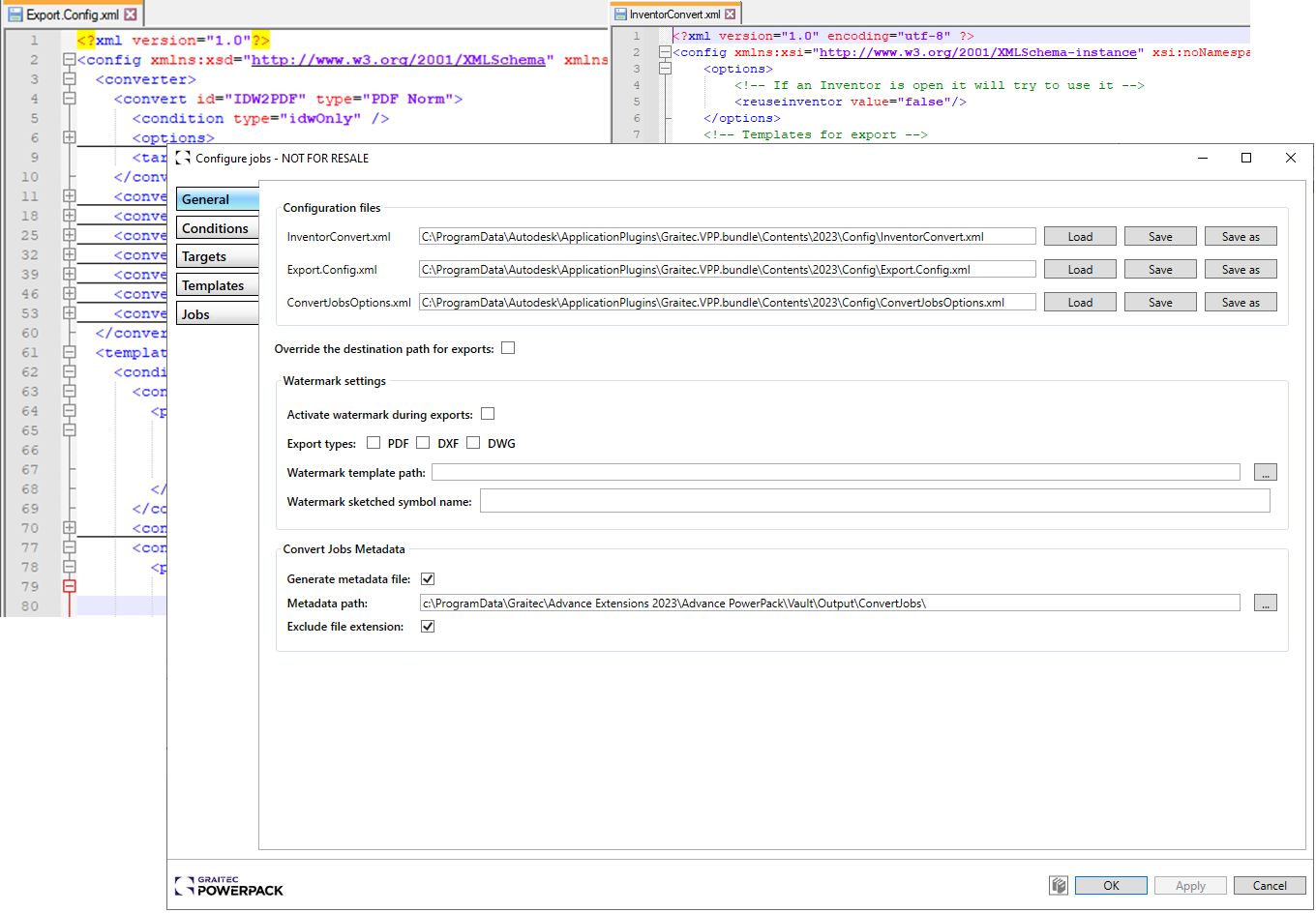Switch to the Export.Config.xml editor tab

[x=73, y=15]
